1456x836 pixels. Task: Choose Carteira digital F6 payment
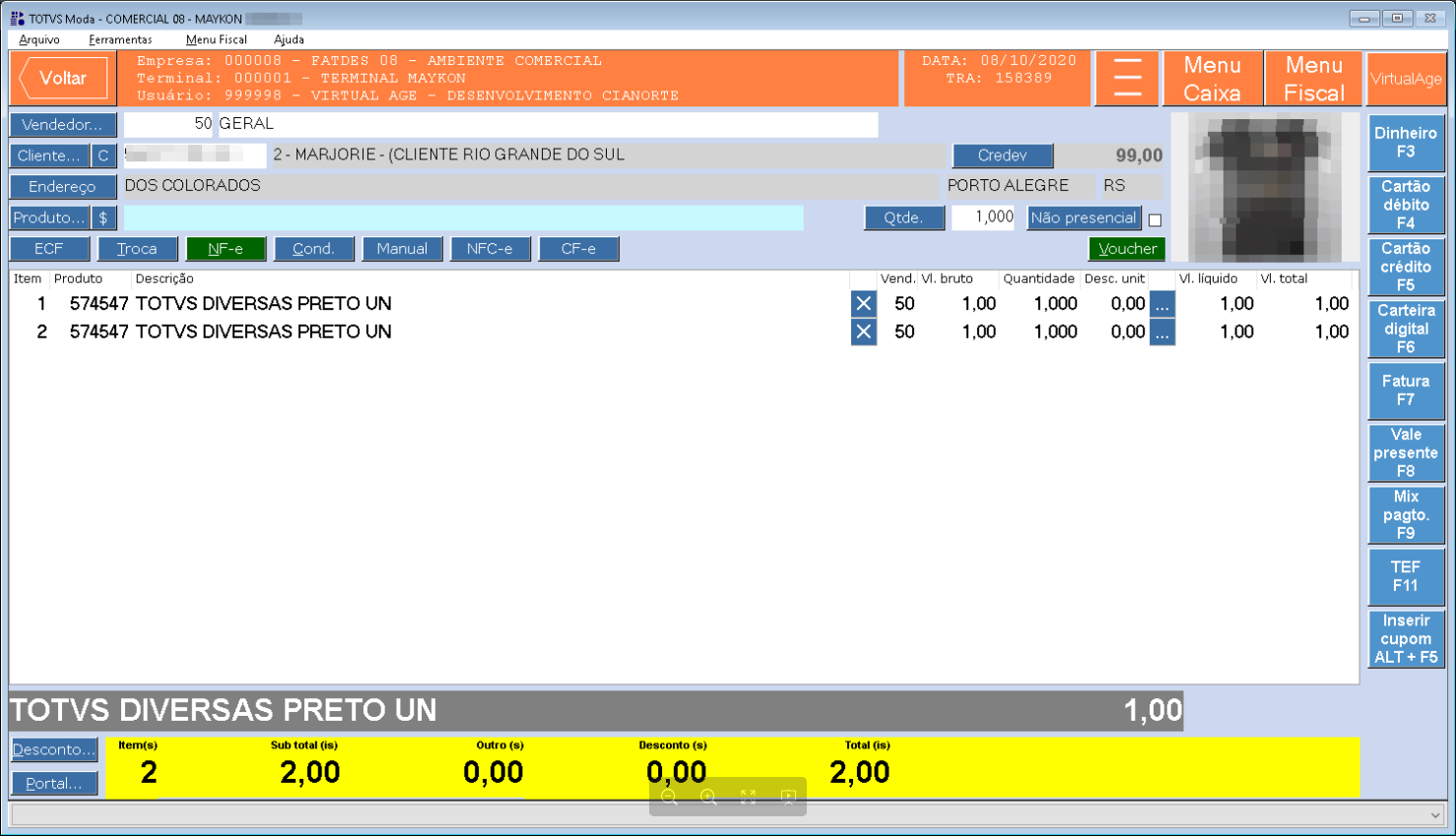point(1406,329)
